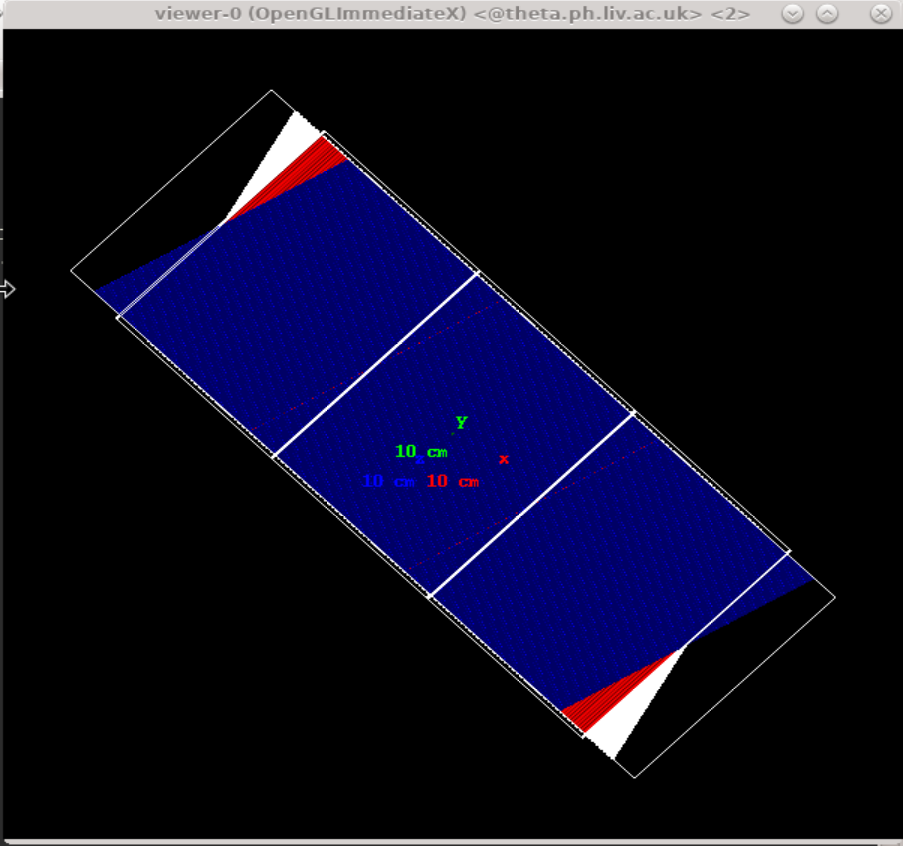Select the blue 10 cm scale label
Viewport: 903px width, 846px height.
point(389,481)
